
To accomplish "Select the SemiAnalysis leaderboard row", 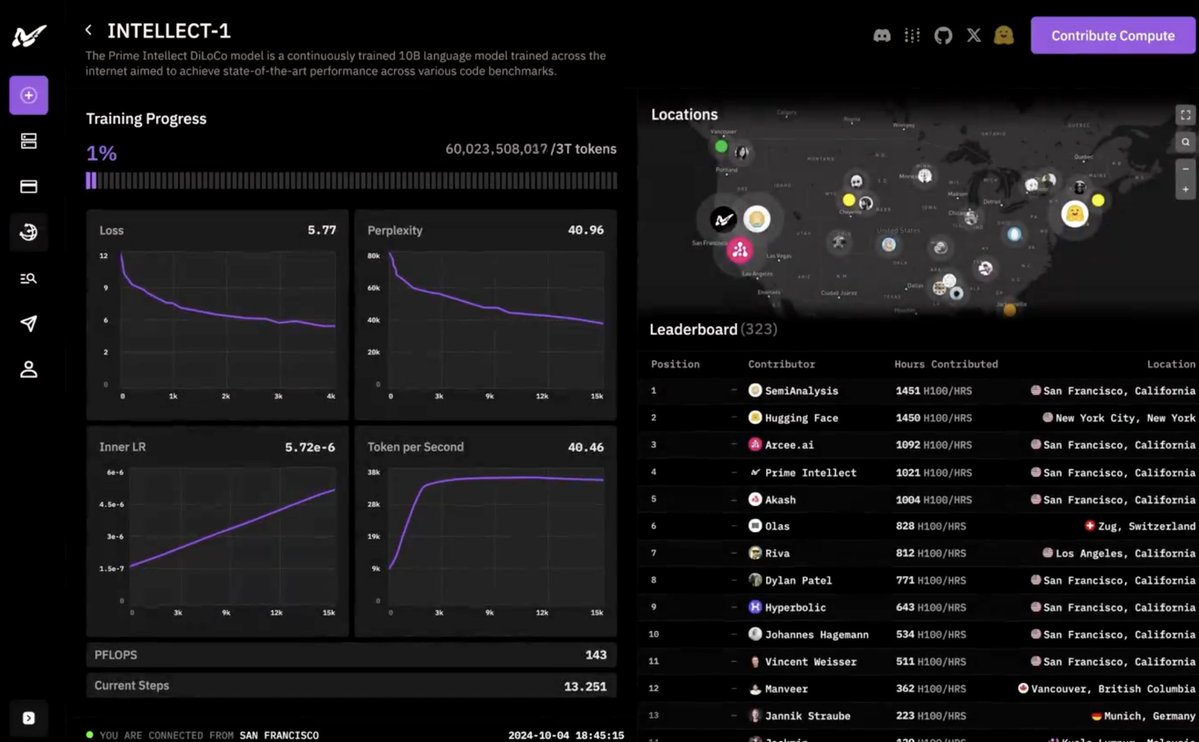I will [918, 391].
